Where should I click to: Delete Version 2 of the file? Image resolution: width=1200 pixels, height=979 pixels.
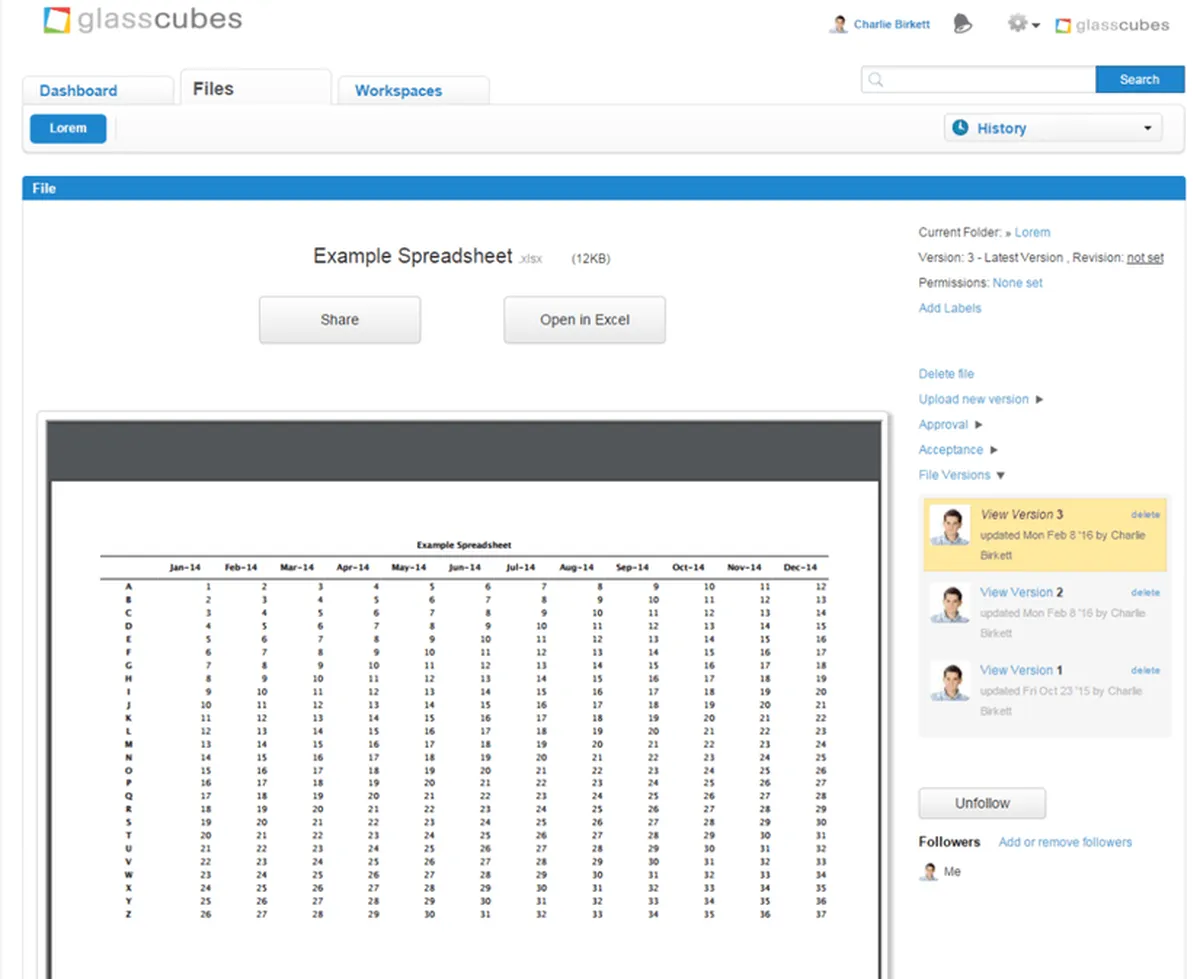pos(1145,593)
